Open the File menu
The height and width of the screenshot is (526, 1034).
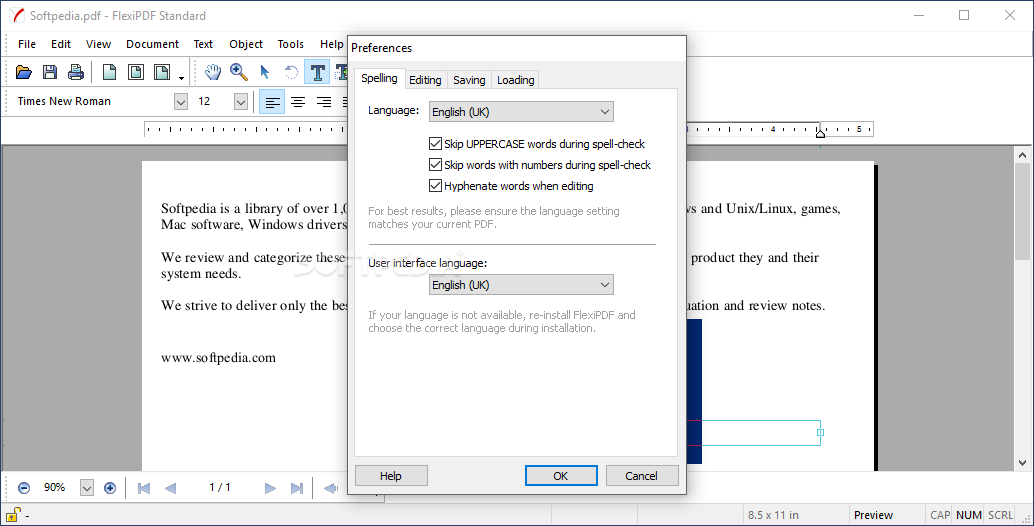(x=27, y=44)
